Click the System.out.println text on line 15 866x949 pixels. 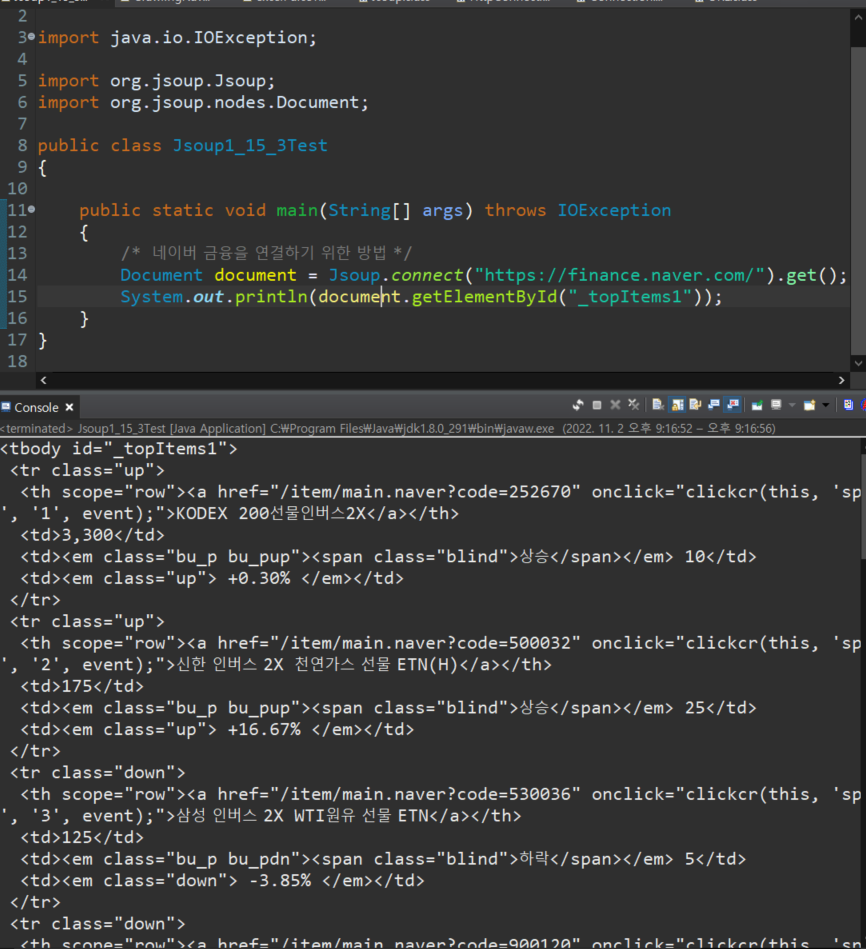tap(214, 297)
